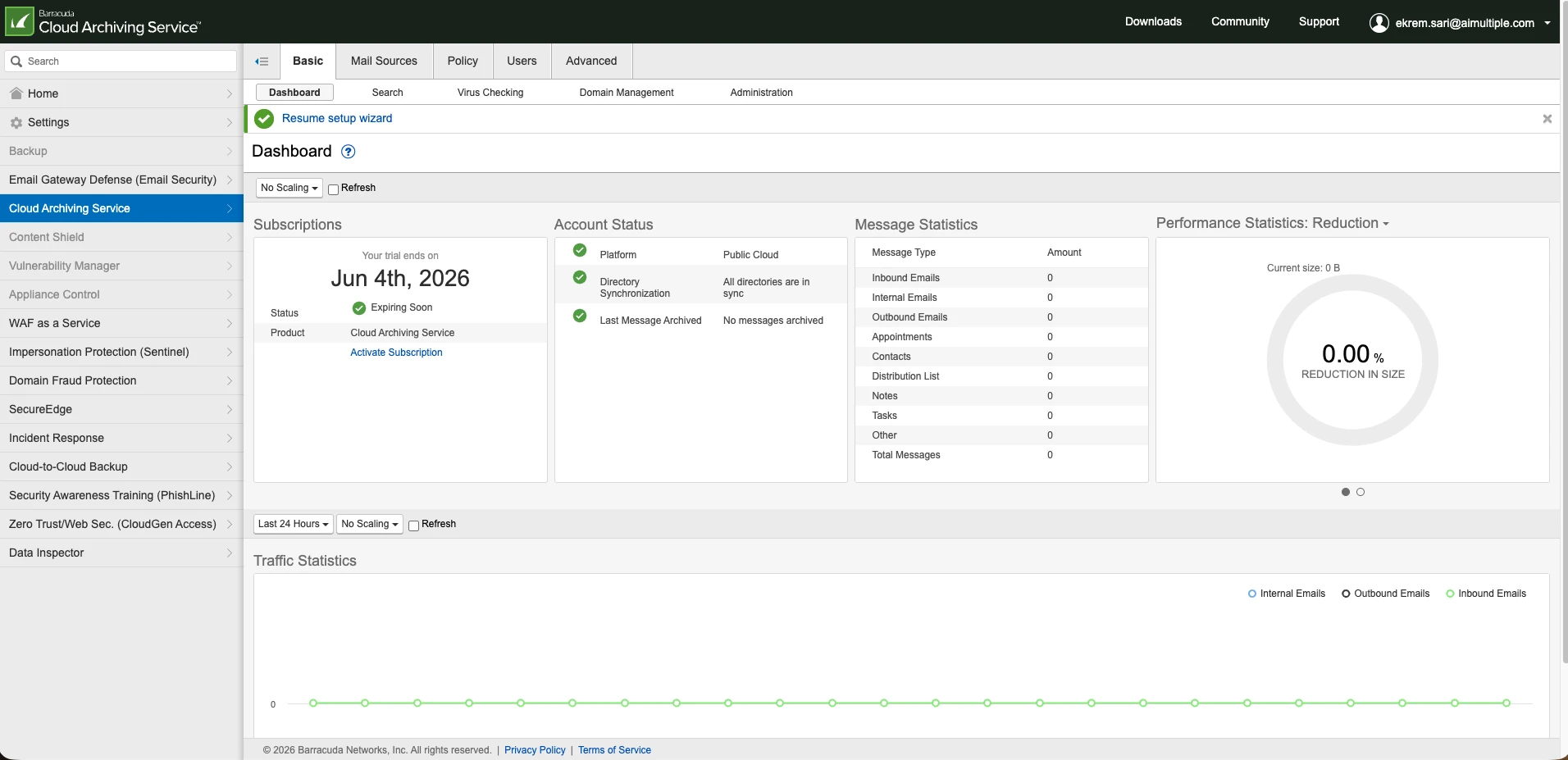1568x760 pixels.
Task: Toggle the Outbound Emails legend series
Action: (x=1386, y=594)
